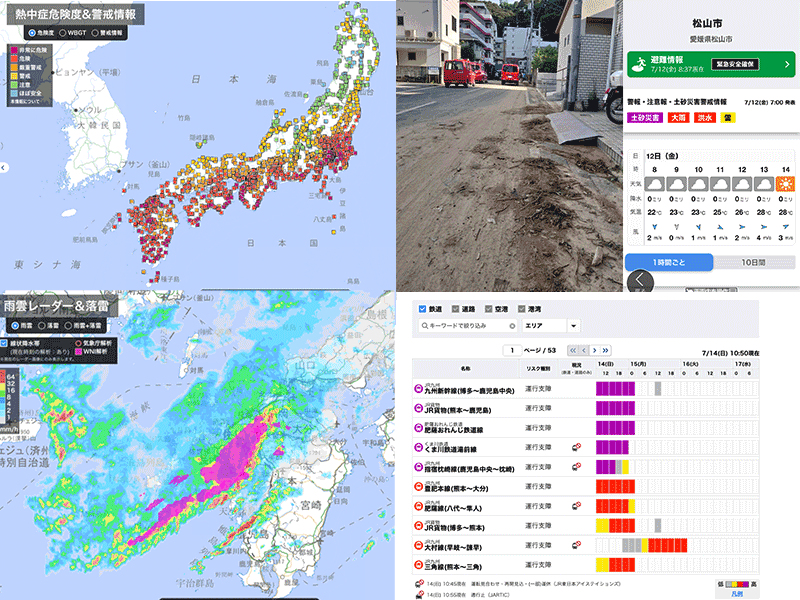The height and width of the screenshot is (600, 800).
Task: Click the 豊肥本線 red status icon
Action: point(421,486)
